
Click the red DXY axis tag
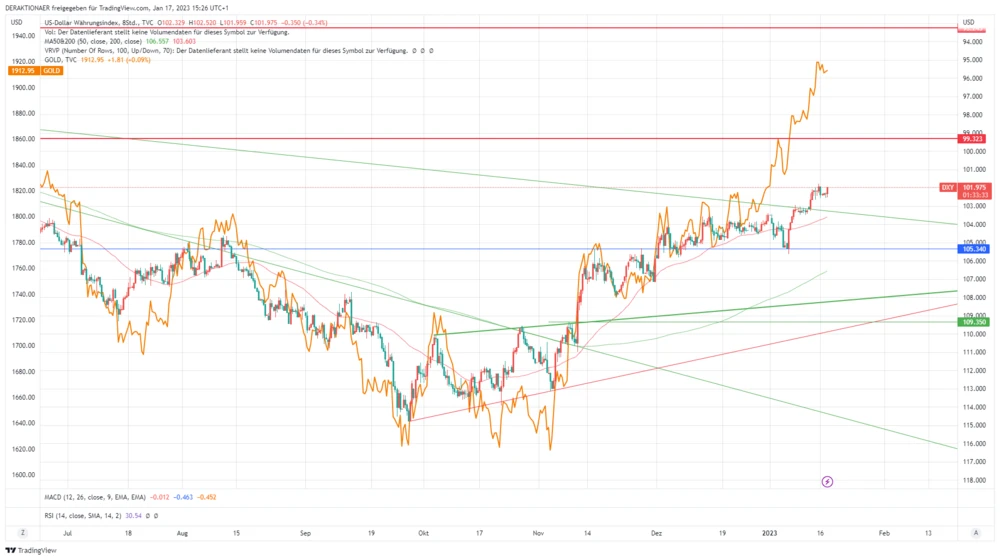tap(948, 188)
